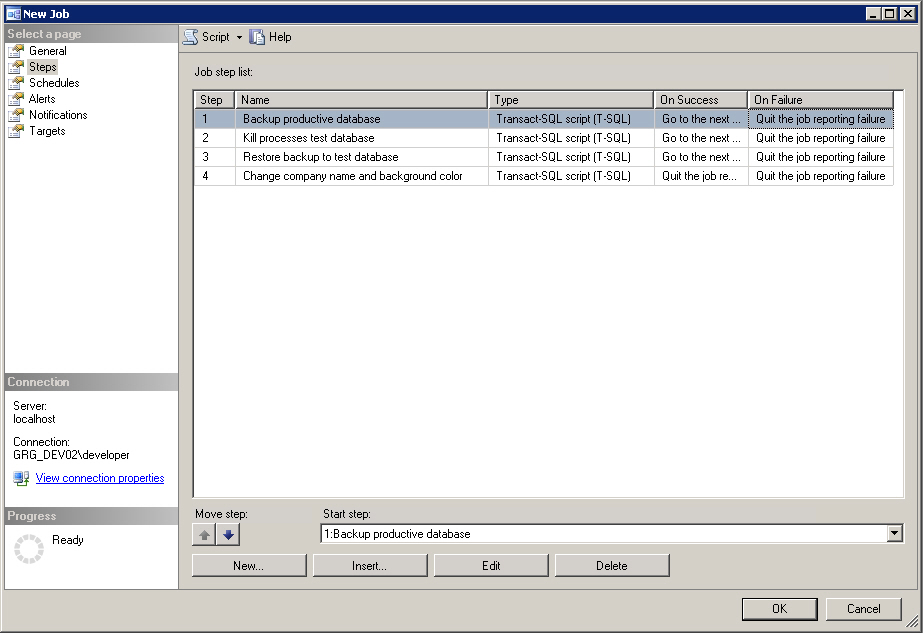The height and width of the screenshot is (633, 923).
Task: Click the General page icon
Action: pyautogui.click(x=16, y=51)
